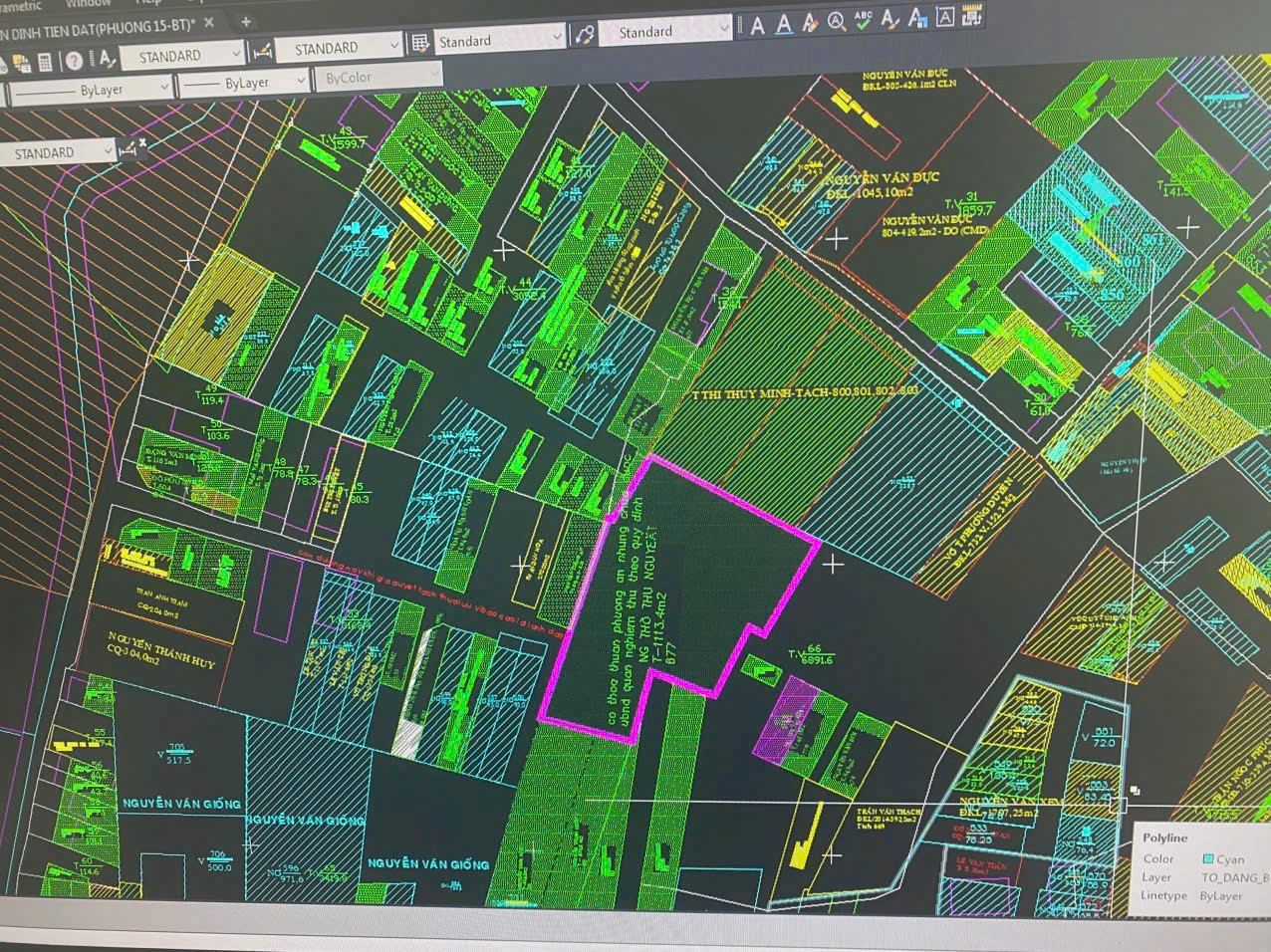This screenshot has height=952, width=1271.
Task: Click the Justify Text framed A icon
Action: pos(944,17)
